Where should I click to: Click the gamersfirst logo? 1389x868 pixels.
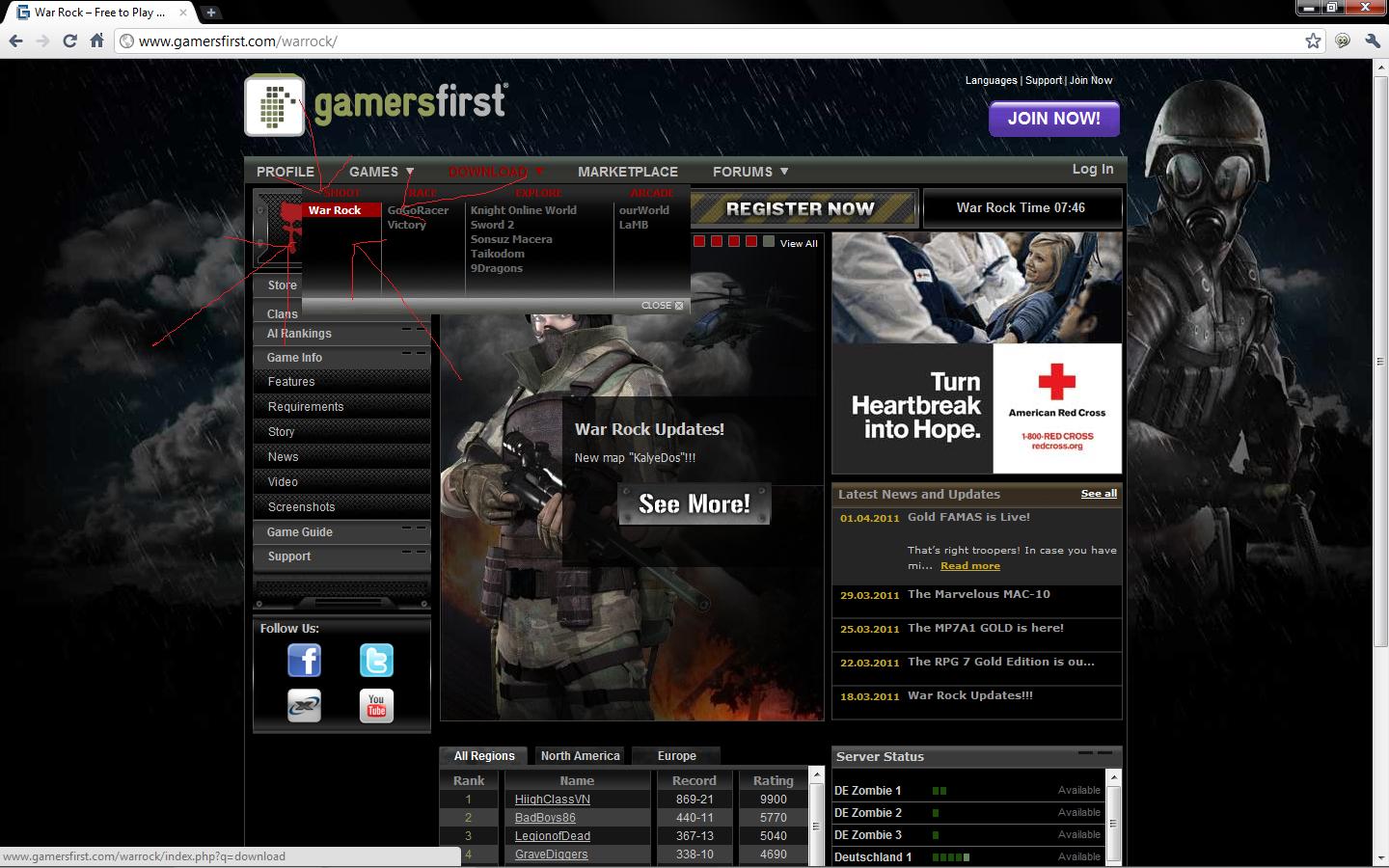[376, 104]
